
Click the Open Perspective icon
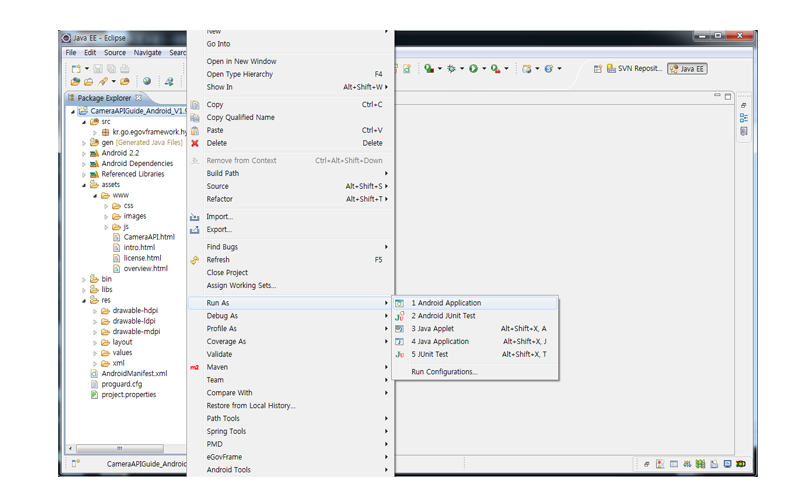pyautogui.click(x=598, y=69)
